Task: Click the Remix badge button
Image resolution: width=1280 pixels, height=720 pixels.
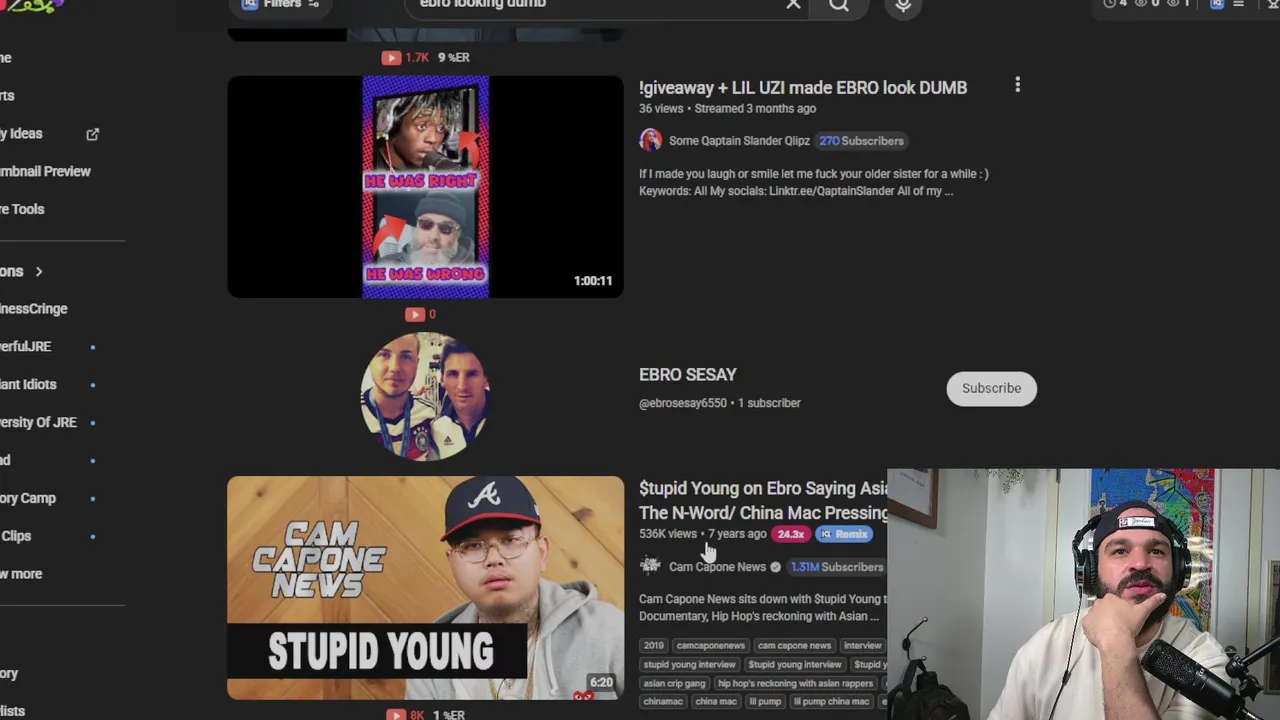Action: pyautogui.click(x=844, y=534)
